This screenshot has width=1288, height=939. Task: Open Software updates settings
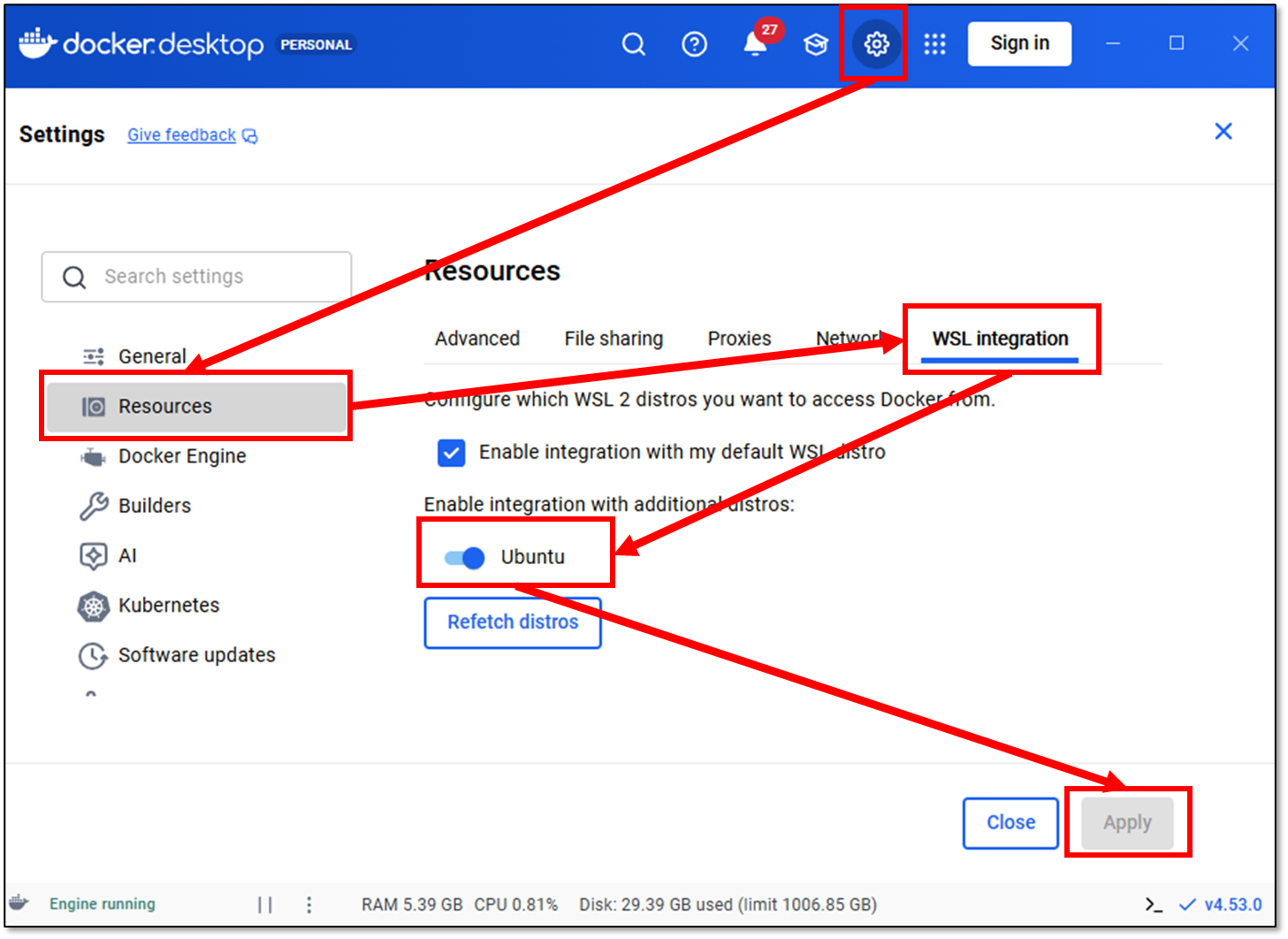click(x=196, y=655)
